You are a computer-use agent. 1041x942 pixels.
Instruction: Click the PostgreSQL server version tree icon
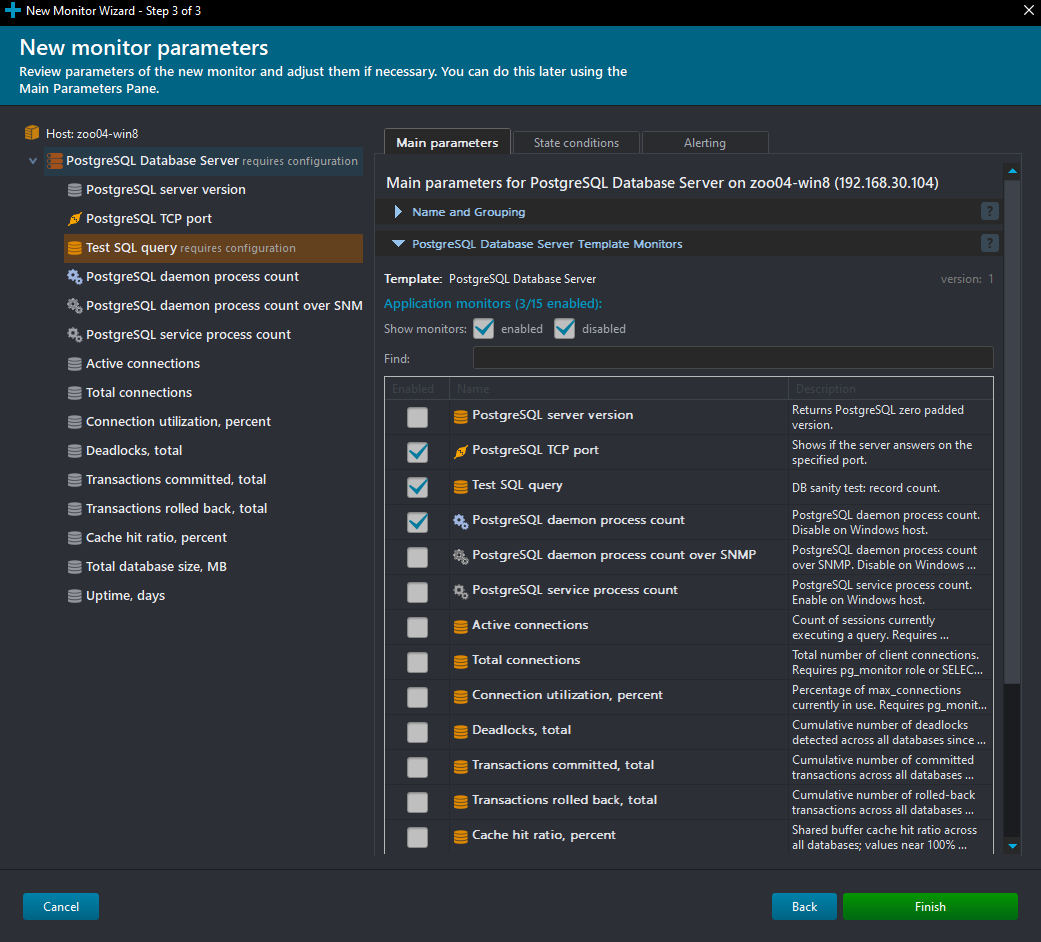pyautogui.click(x=75, y=190)
